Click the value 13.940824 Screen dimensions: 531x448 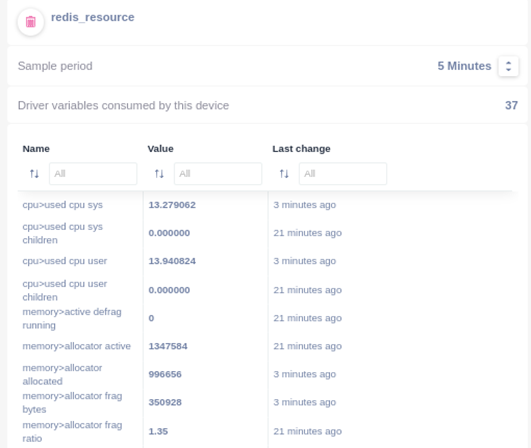[172, 261]
